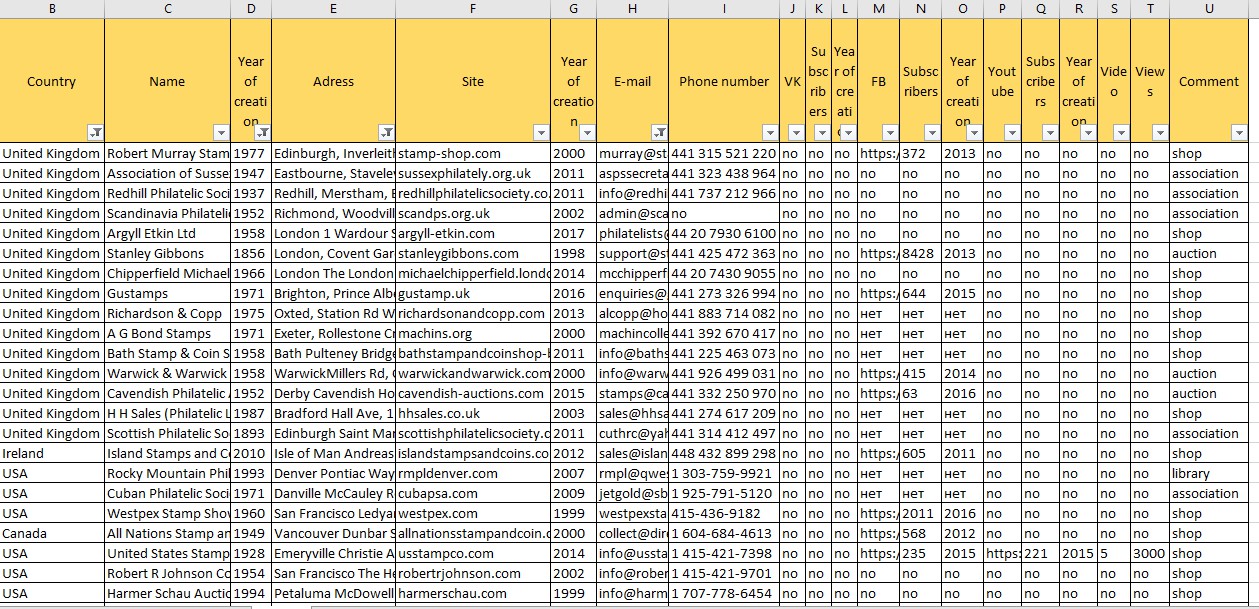Image resolution: width=1259 pixels, height=609 pixels.
Task: Expand the Comment column filter dropdown
Action: click(1241, 132)
